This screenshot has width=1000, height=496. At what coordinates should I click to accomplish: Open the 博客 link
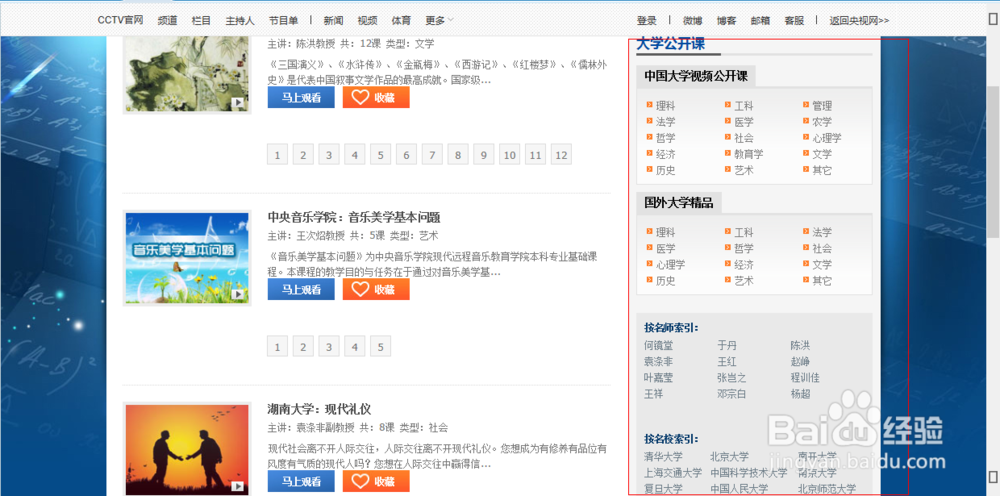[726, 20]
